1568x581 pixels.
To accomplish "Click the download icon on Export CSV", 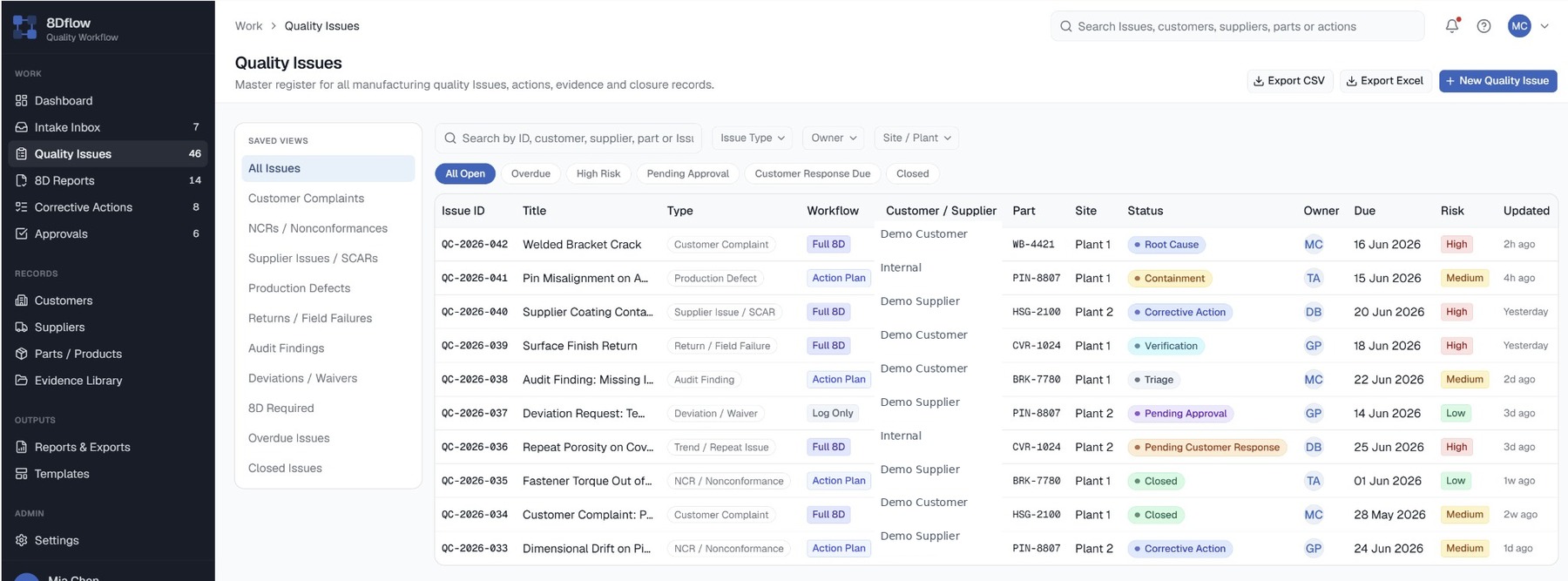I will (1259, 81).
